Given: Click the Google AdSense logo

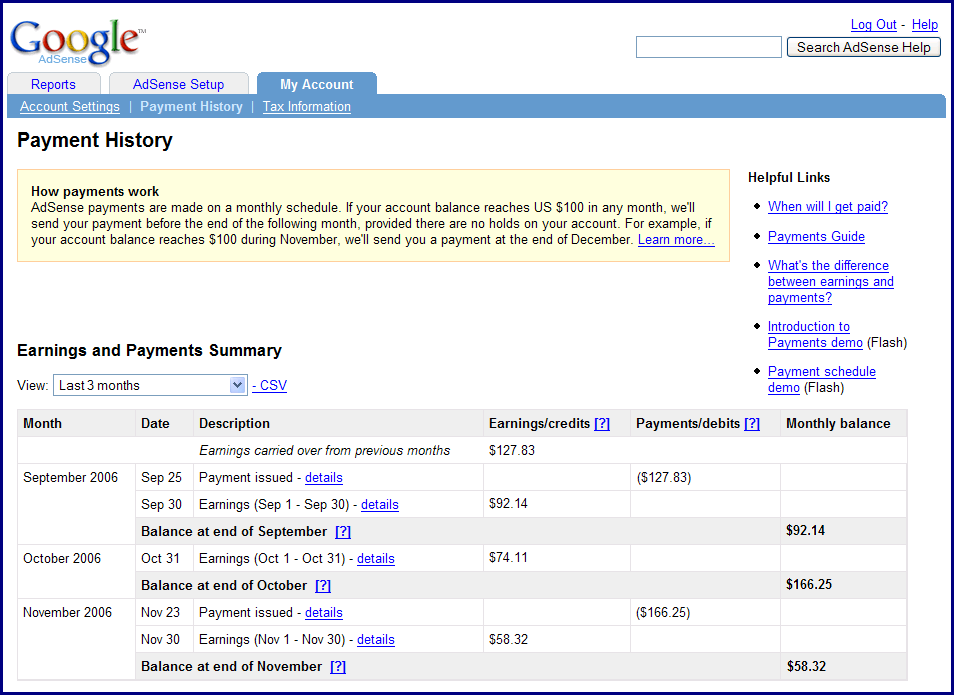Looking at the screenshot, I should (77, 40).
